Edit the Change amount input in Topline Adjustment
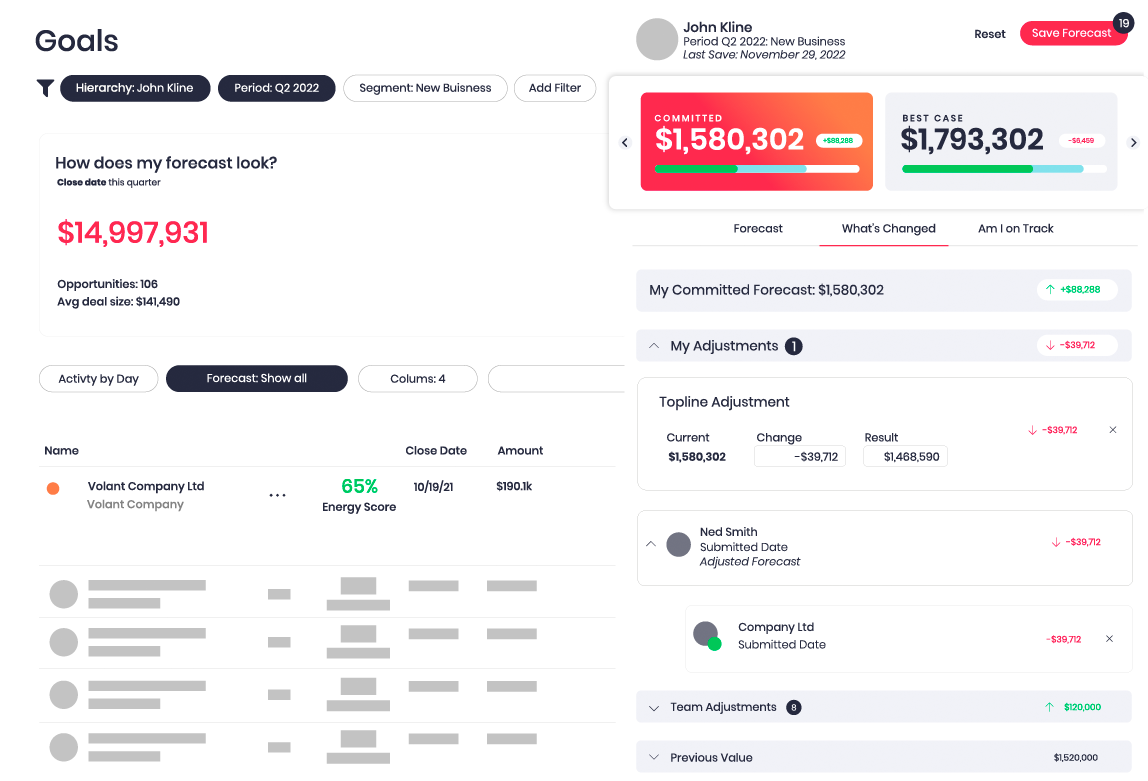1148x781 pixels. pos(799,456)
